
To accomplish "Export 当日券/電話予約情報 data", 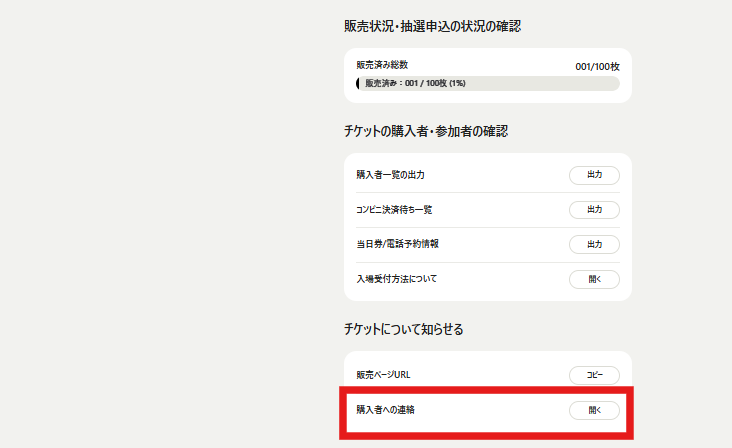I will [x=594, y=244].
